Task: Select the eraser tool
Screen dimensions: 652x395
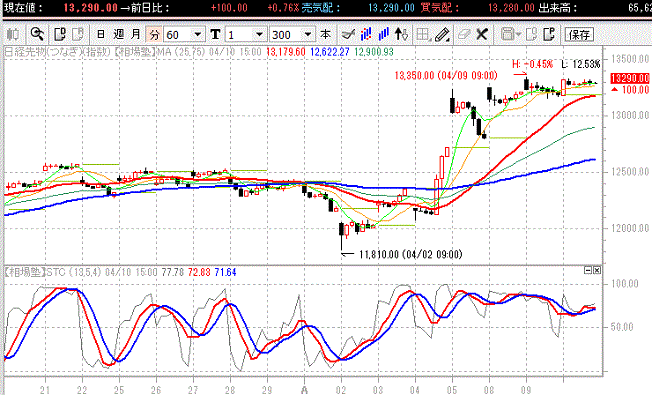Action: coord(464,35)
